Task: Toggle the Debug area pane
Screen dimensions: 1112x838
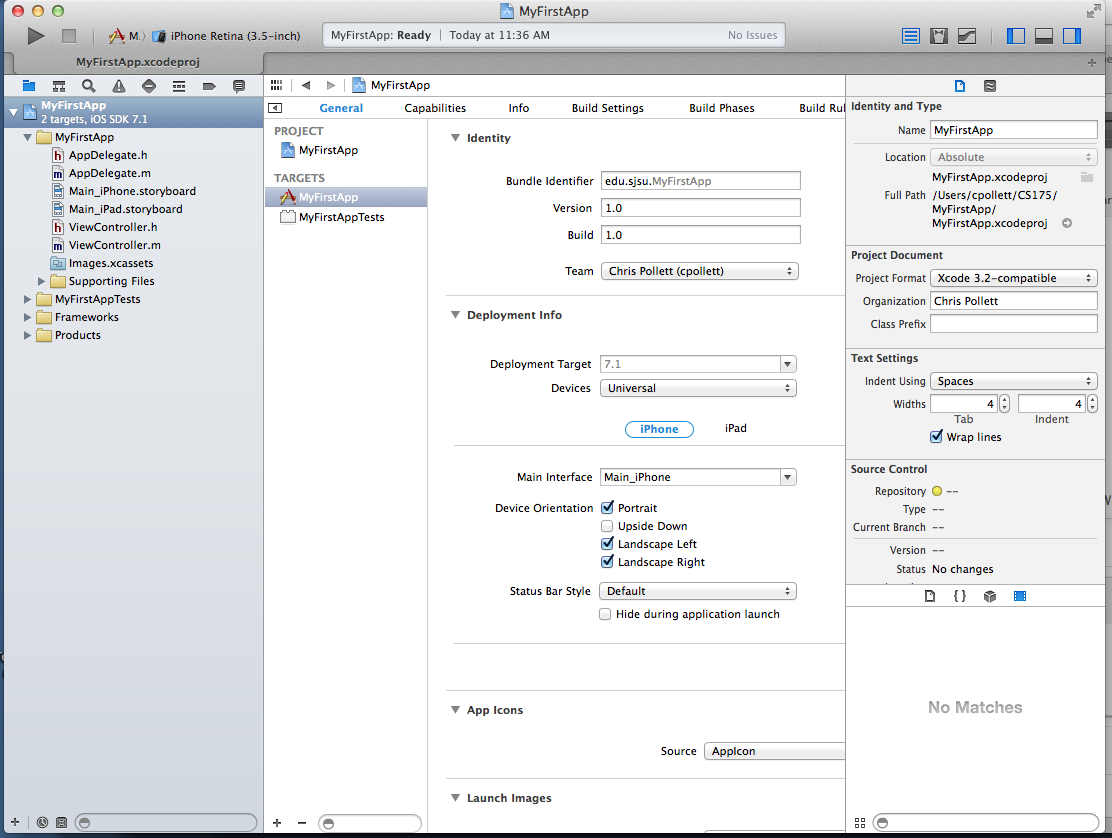Action: coord(1044,35)
